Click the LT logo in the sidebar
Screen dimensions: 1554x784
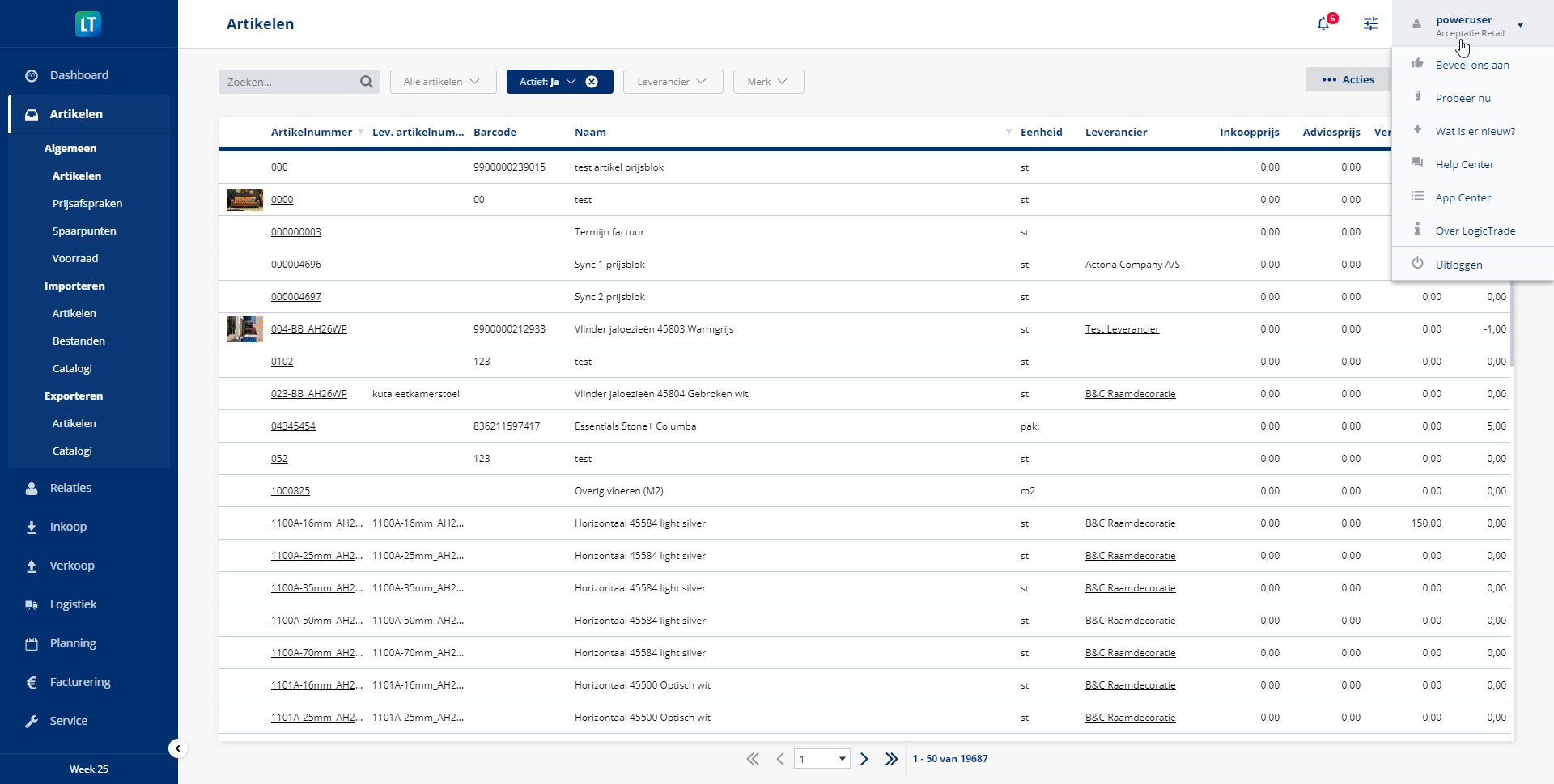tap(88, 24)
